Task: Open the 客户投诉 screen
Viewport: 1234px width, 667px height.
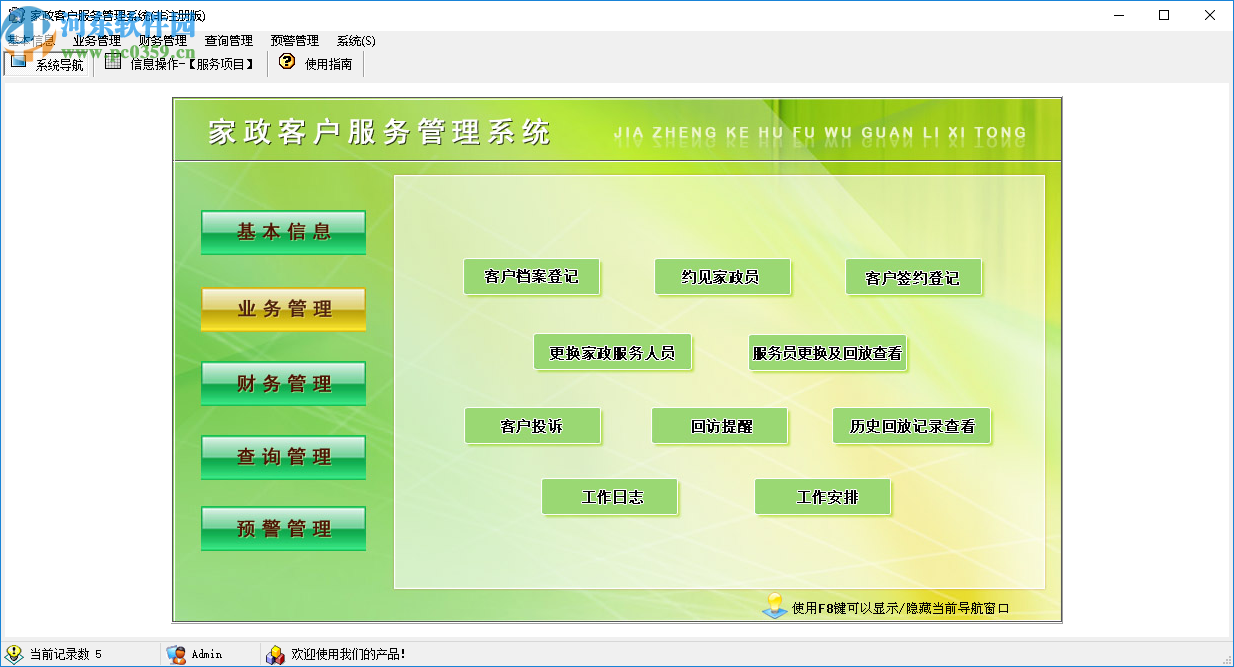Action: pyautogui.click(x=532, y=426)
